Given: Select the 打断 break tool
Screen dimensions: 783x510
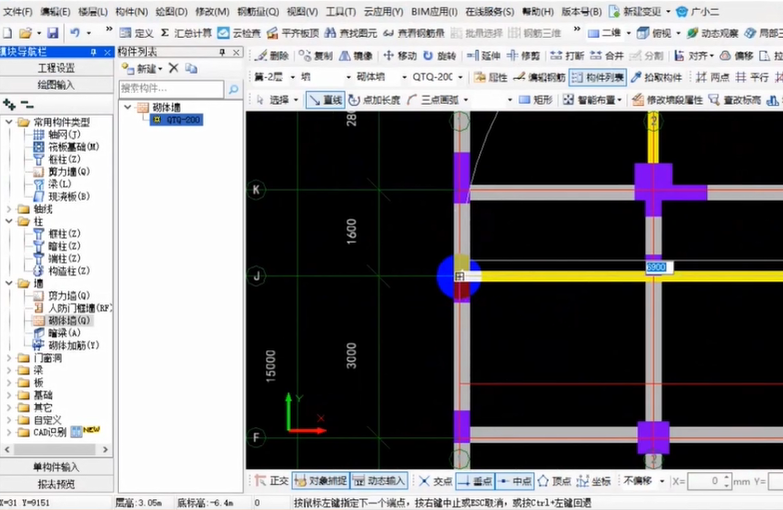Looking at the screenshot, I should point(567,55).
